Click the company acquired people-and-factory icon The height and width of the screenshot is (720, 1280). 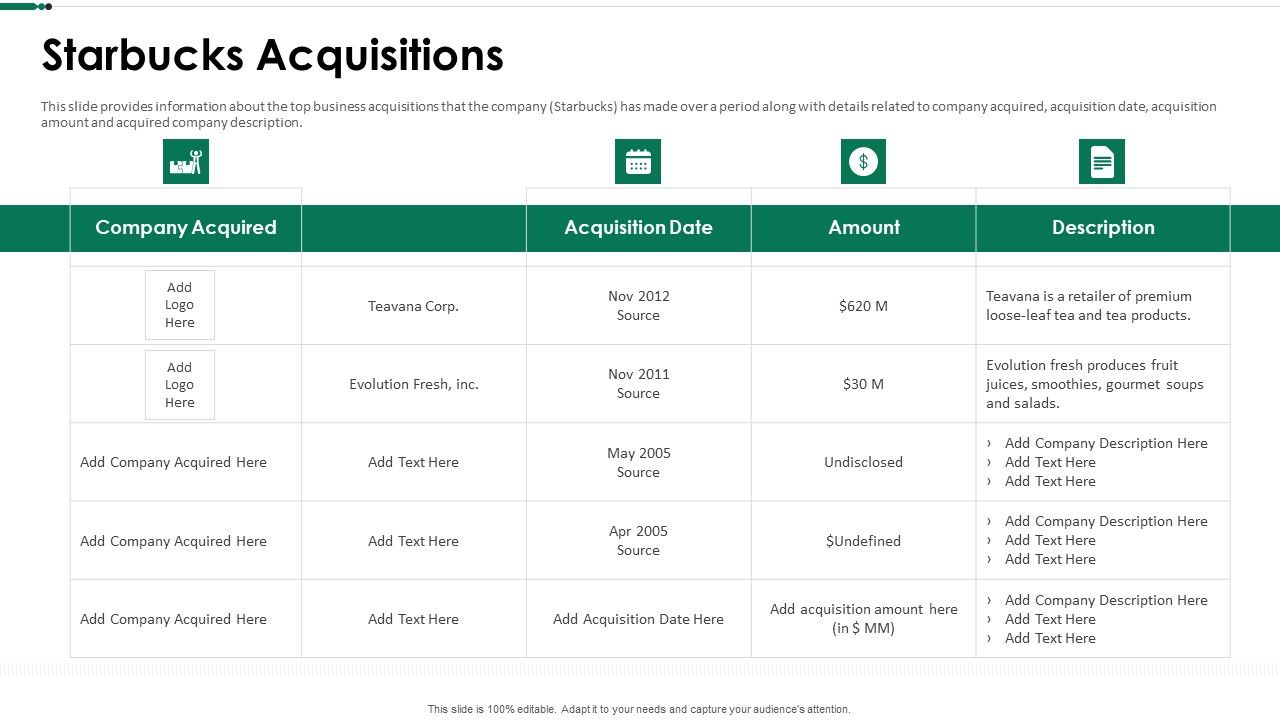click(x=186, y=161)
